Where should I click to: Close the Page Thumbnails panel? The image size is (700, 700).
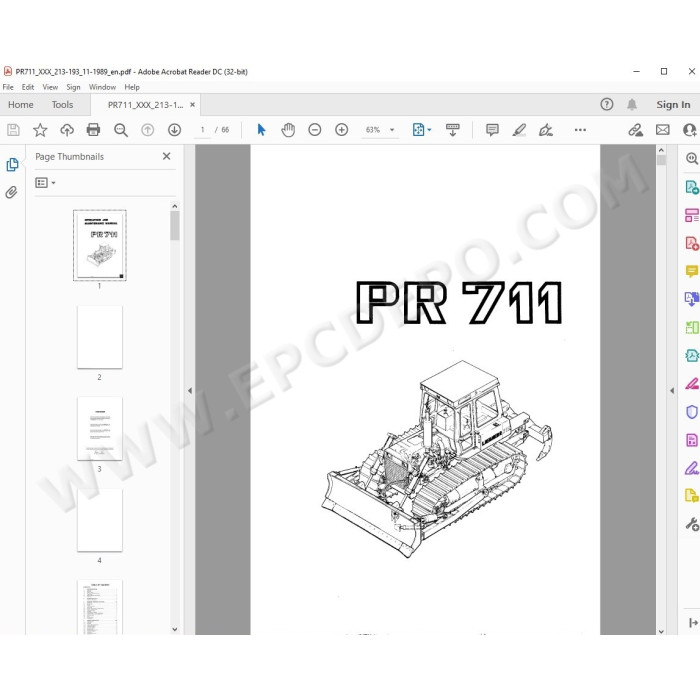pyautogui.click(x=167, y=156)
